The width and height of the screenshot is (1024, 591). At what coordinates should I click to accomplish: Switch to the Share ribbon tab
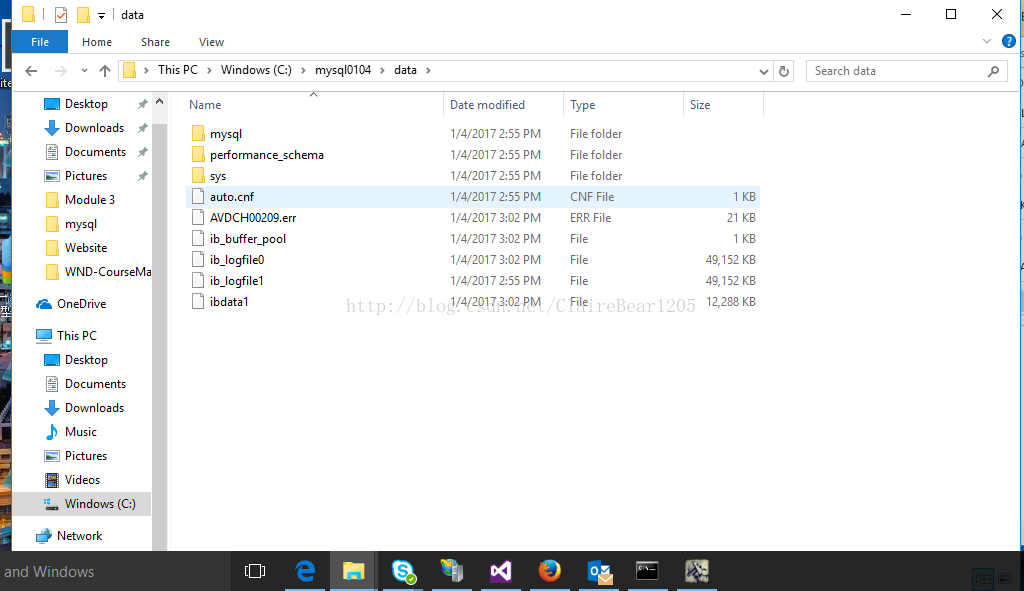pyautogui.click(x=155, y=42)
